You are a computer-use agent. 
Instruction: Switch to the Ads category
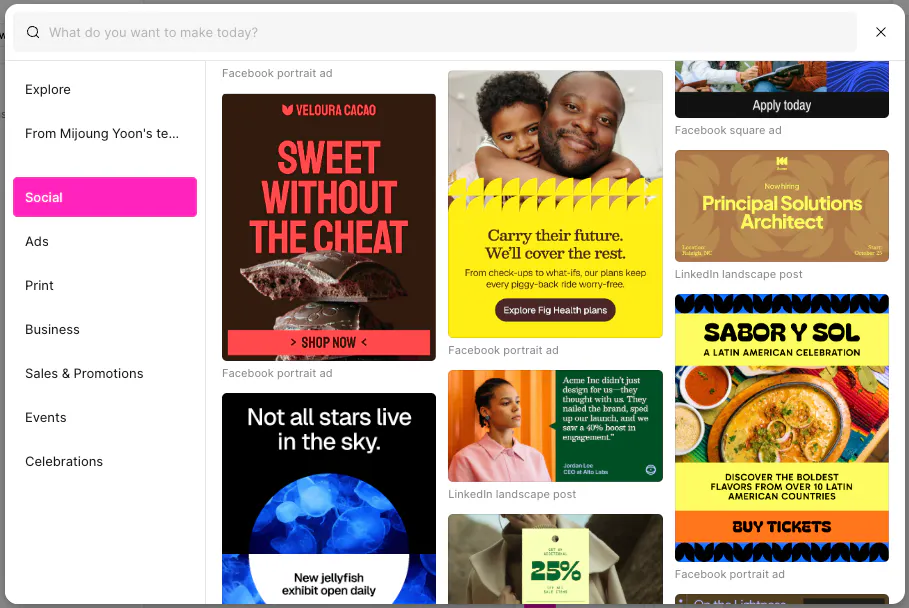pos(105,241)
